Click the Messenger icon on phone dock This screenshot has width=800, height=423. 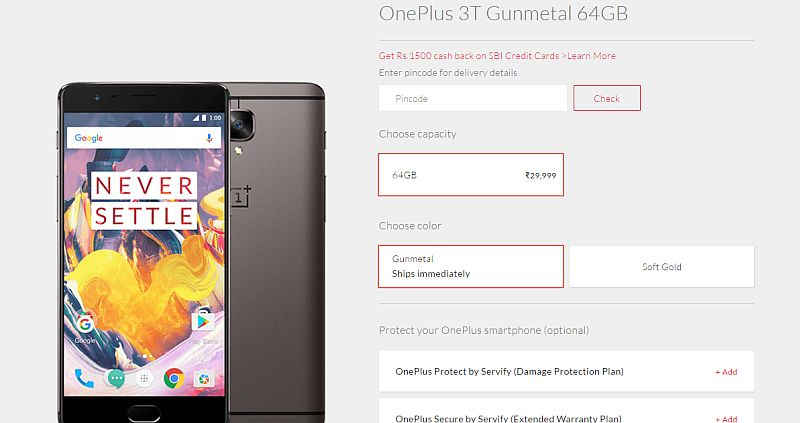(115, 379)
